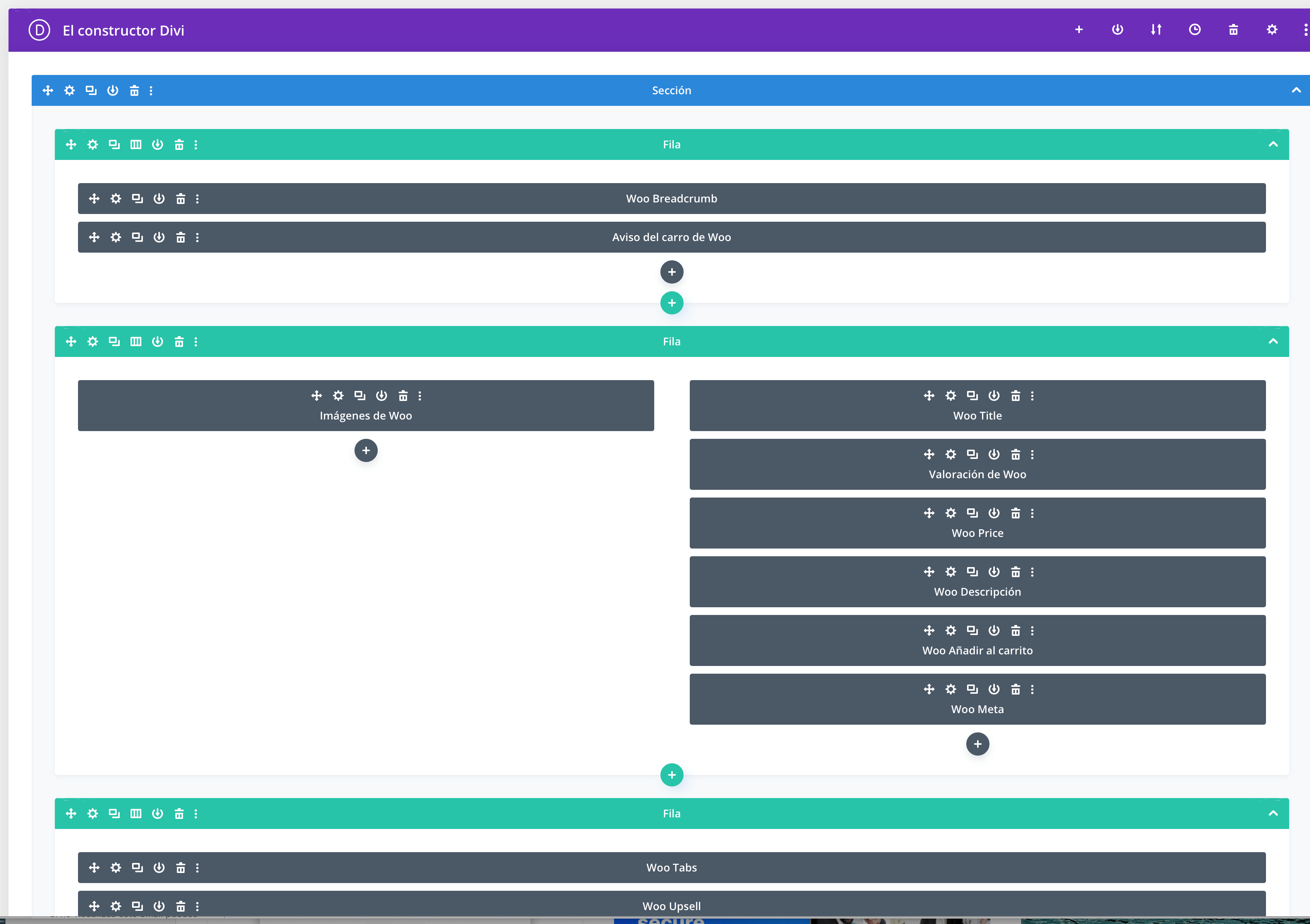Viewport: 1310px width, 924px height.
Task: Open Woo Descripción settings gear
Action: coord(950,571)
